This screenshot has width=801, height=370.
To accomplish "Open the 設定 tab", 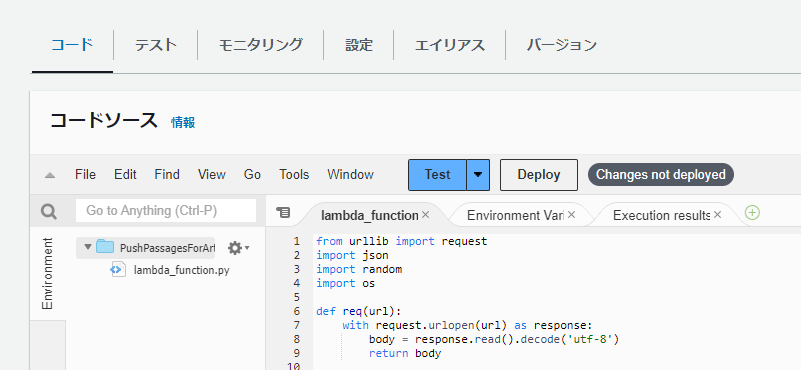I will point(359,45).
